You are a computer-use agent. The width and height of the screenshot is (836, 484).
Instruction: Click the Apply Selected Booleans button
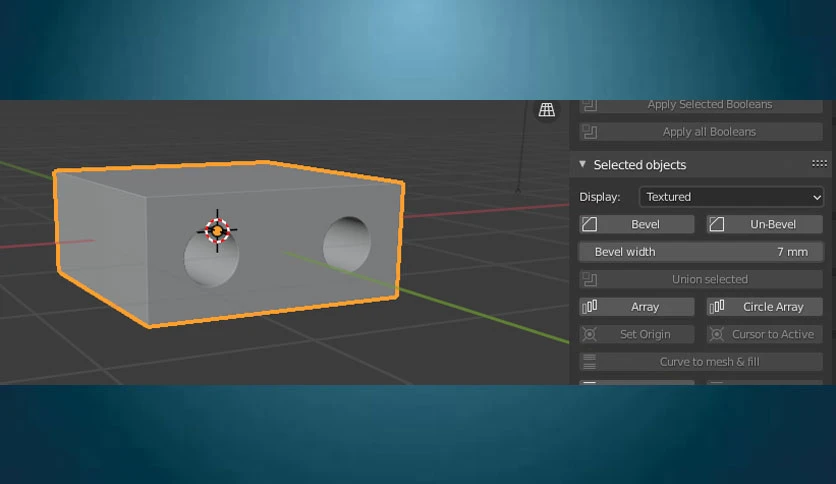coord(701,106)
